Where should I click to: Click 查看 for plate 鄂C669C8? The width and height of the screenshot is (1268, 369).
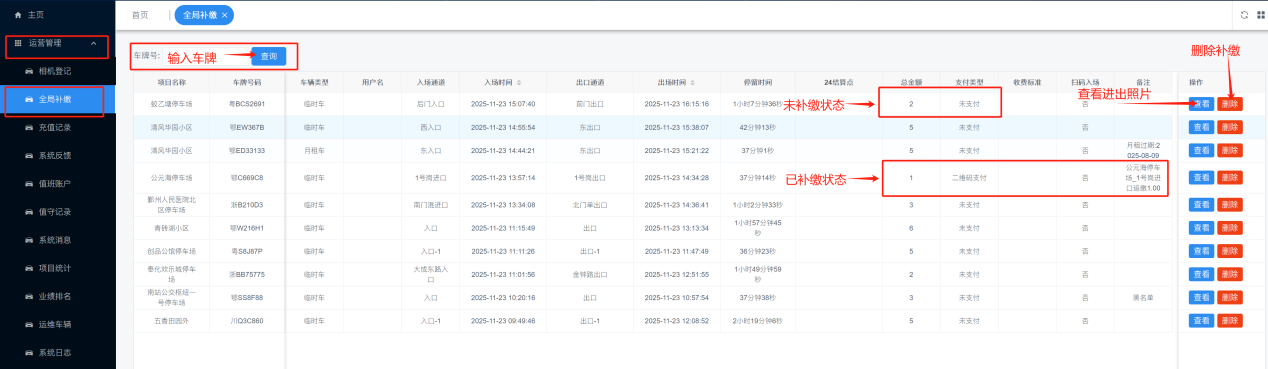pos(1200,177)
